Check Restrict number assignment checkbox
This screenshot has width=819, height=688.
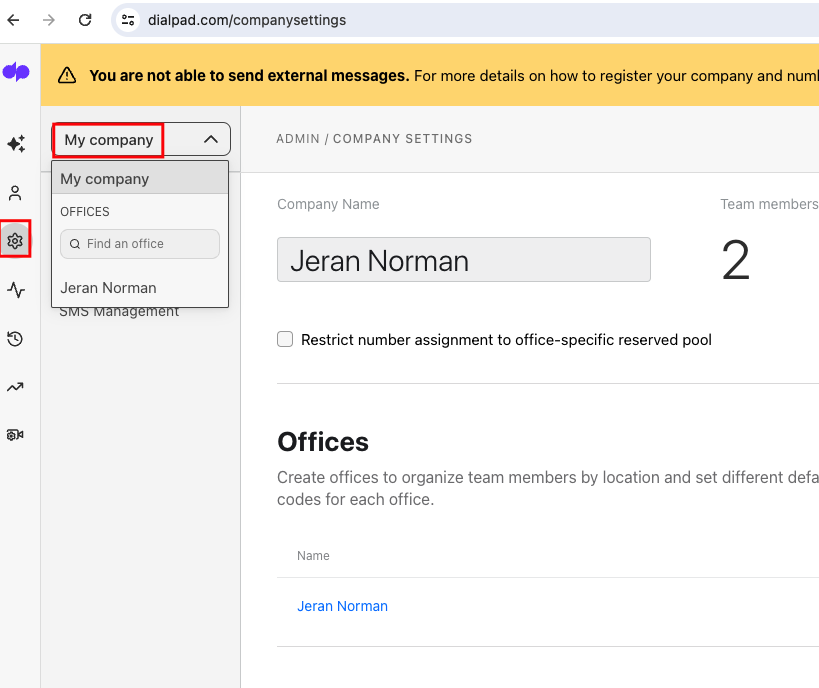[x=285, y=339]
